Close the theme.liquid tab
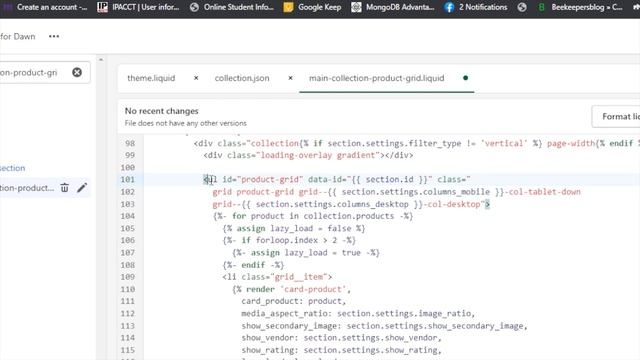The width and height of the screenshot is (640, 360). 196,78
